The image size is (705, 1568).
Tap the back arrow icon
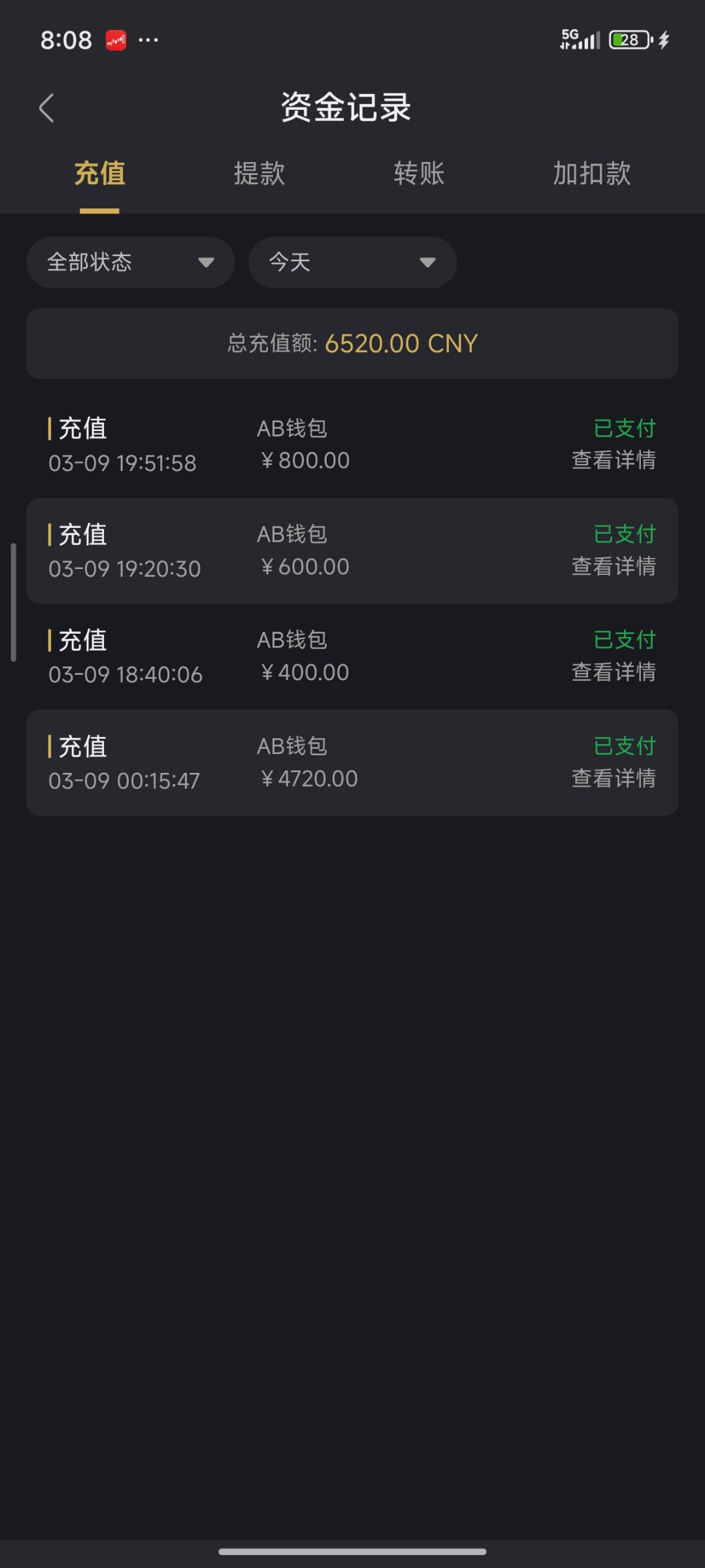click(46, 108)
